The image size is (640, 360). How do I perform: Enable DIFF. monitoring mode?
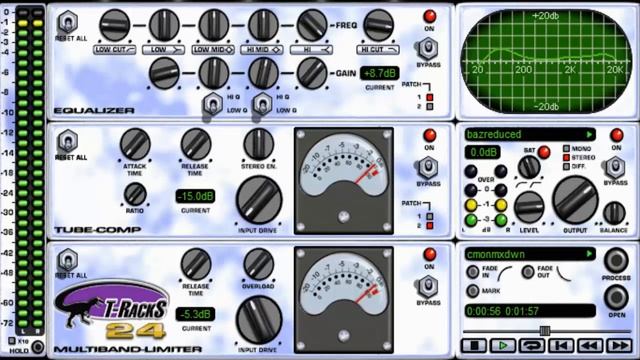click(x=567, y=167)
